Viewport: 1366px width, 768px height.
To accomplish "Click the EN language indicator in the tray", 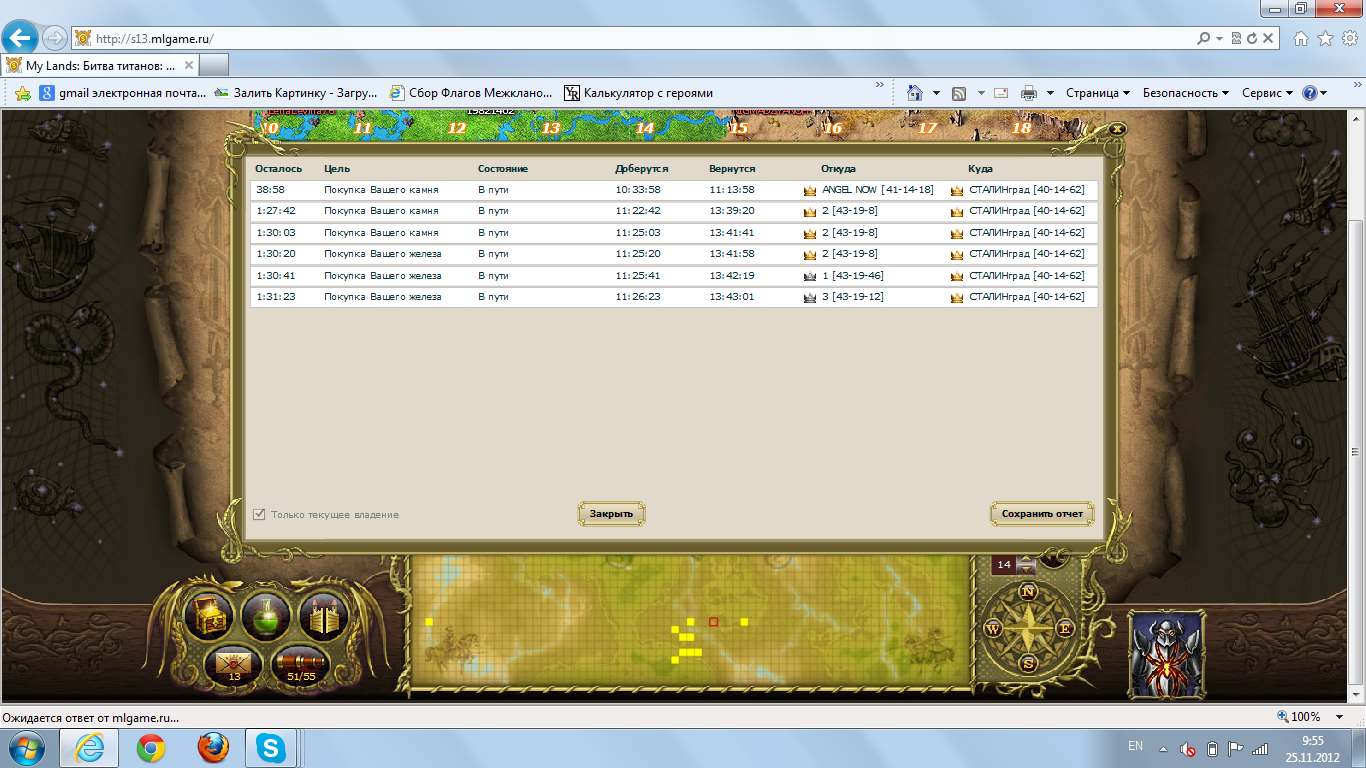I will (x=1135, y=746).
